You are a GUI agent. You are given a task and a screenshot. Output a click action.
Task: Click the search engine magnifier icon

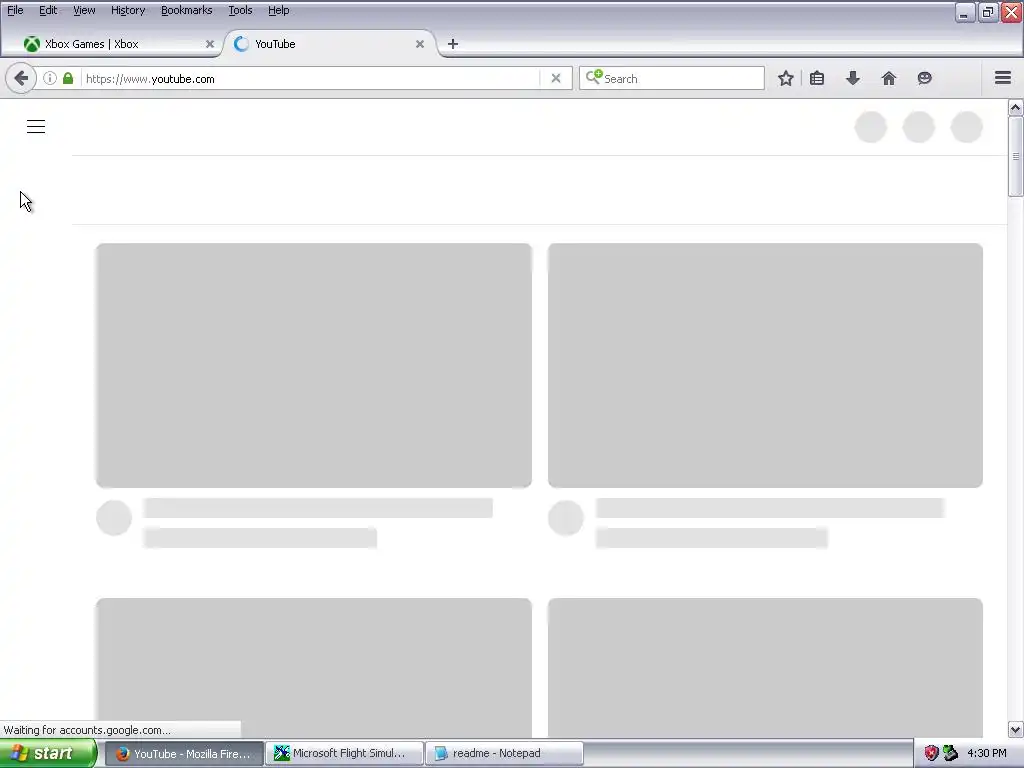pyautogui.click(x=594, y=78)
